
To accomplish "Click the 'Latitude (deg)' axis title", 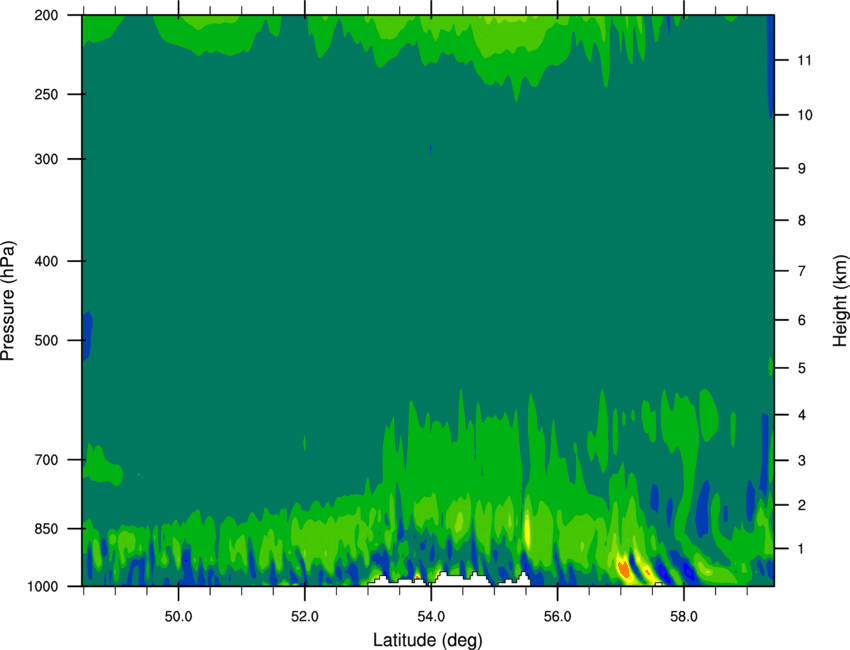I will pos(427,640).
